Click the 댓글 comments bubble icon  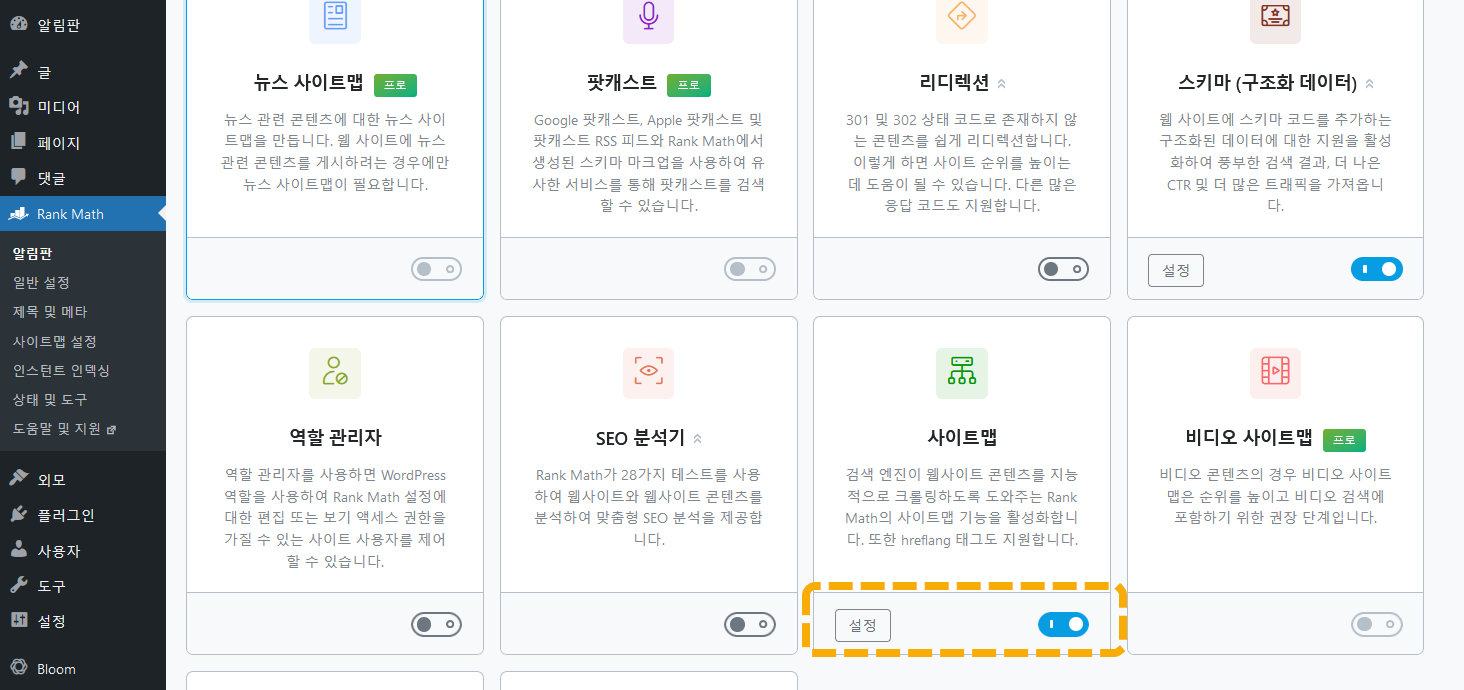coord(18,178)
